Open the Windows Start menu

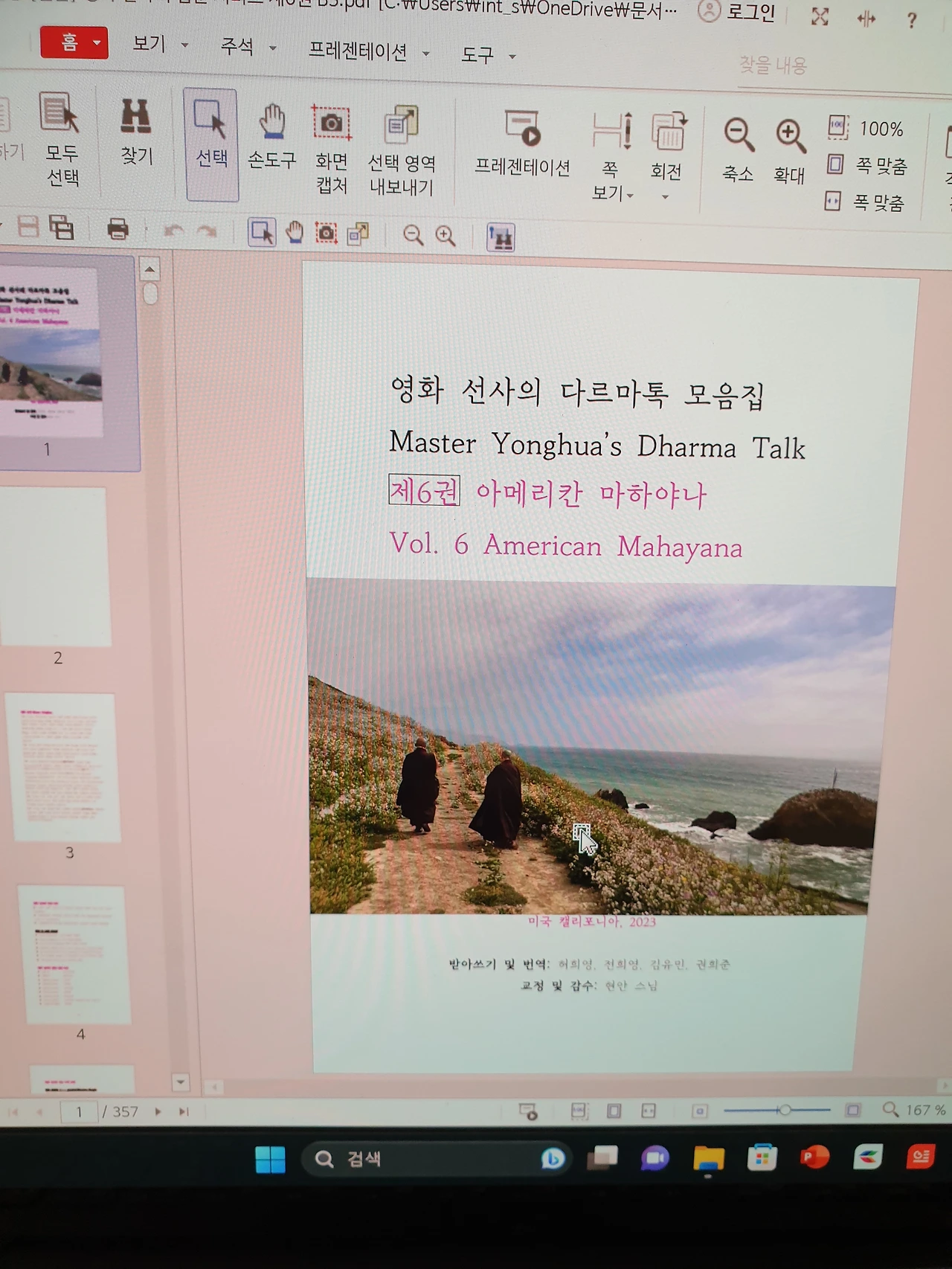pos(270,1159)
